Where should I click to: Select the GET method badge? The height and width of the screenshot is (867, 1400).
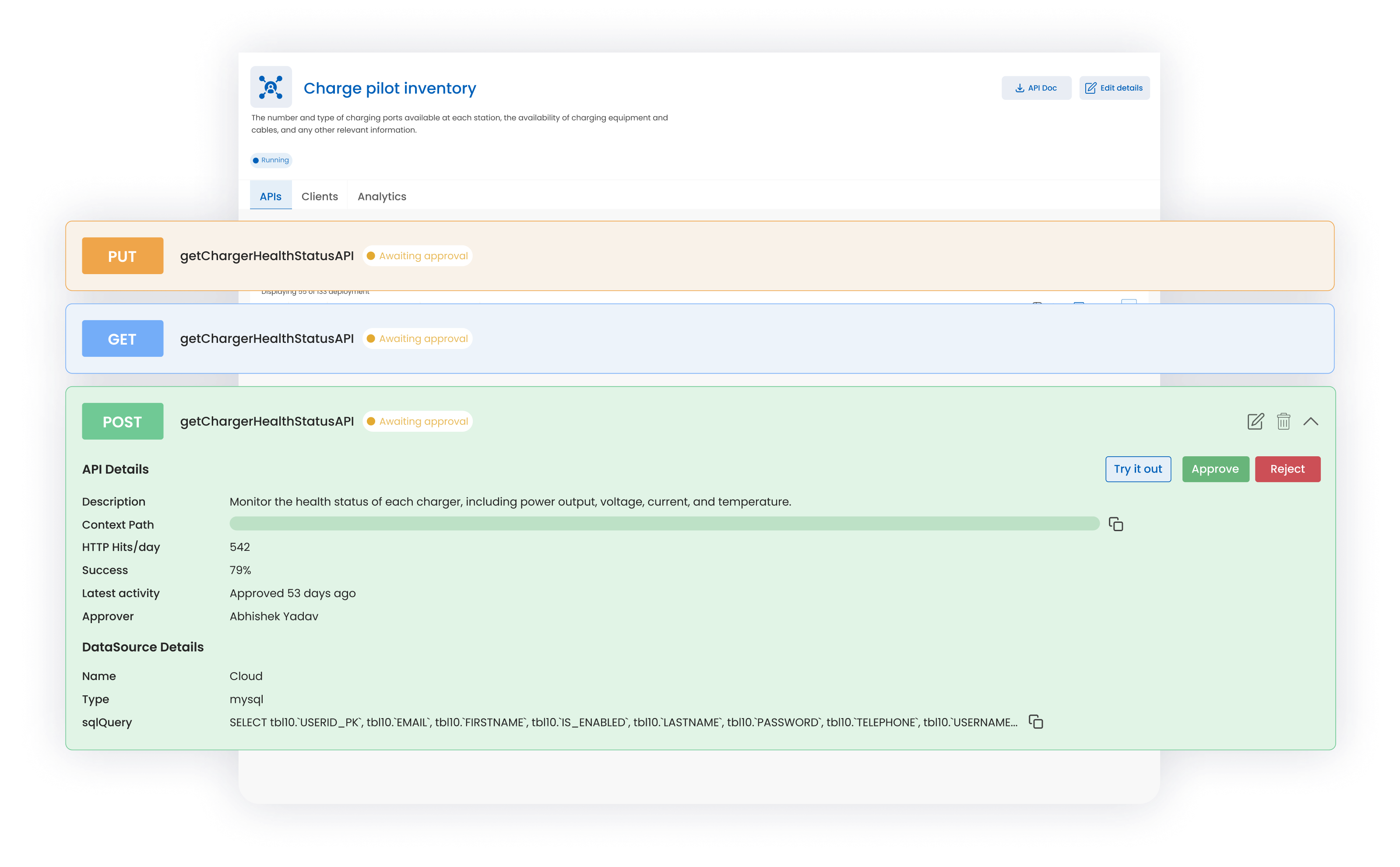click(x=122, y=338)
